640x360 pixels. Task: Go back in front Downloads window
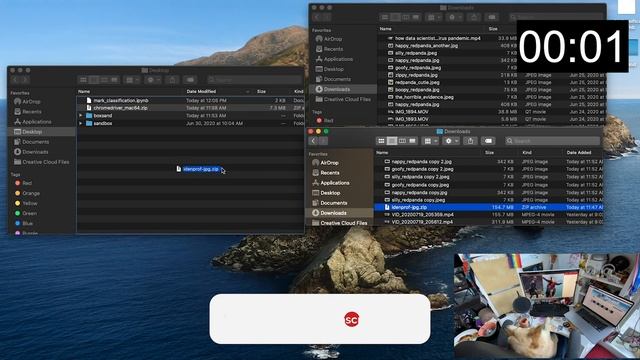(313, 141)
